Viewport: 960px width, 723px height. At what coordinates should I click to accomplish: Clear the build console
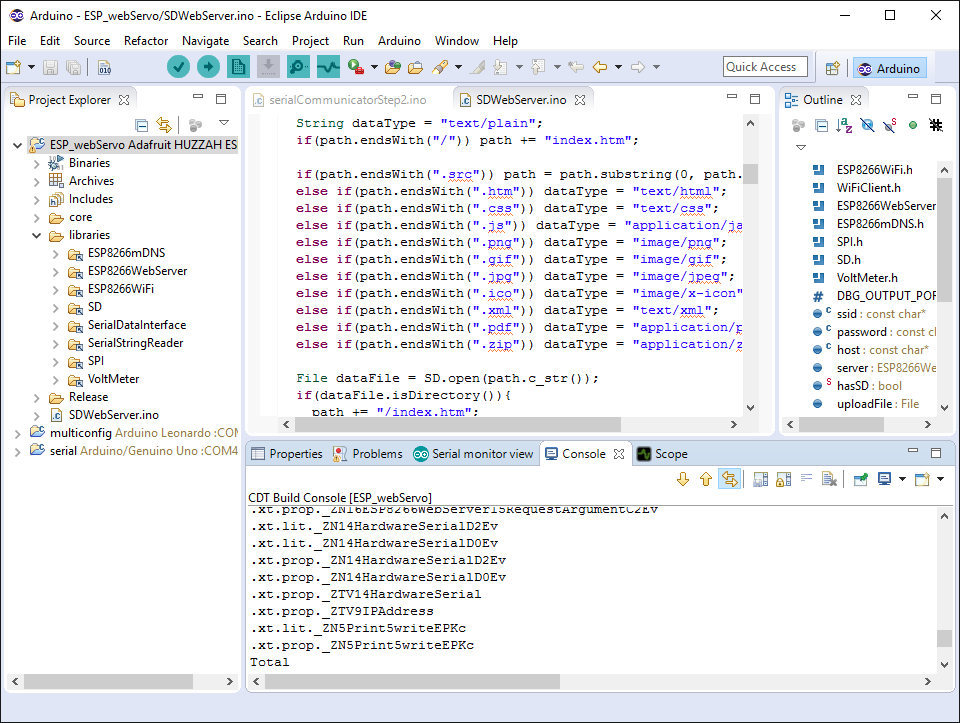(830, 479)
